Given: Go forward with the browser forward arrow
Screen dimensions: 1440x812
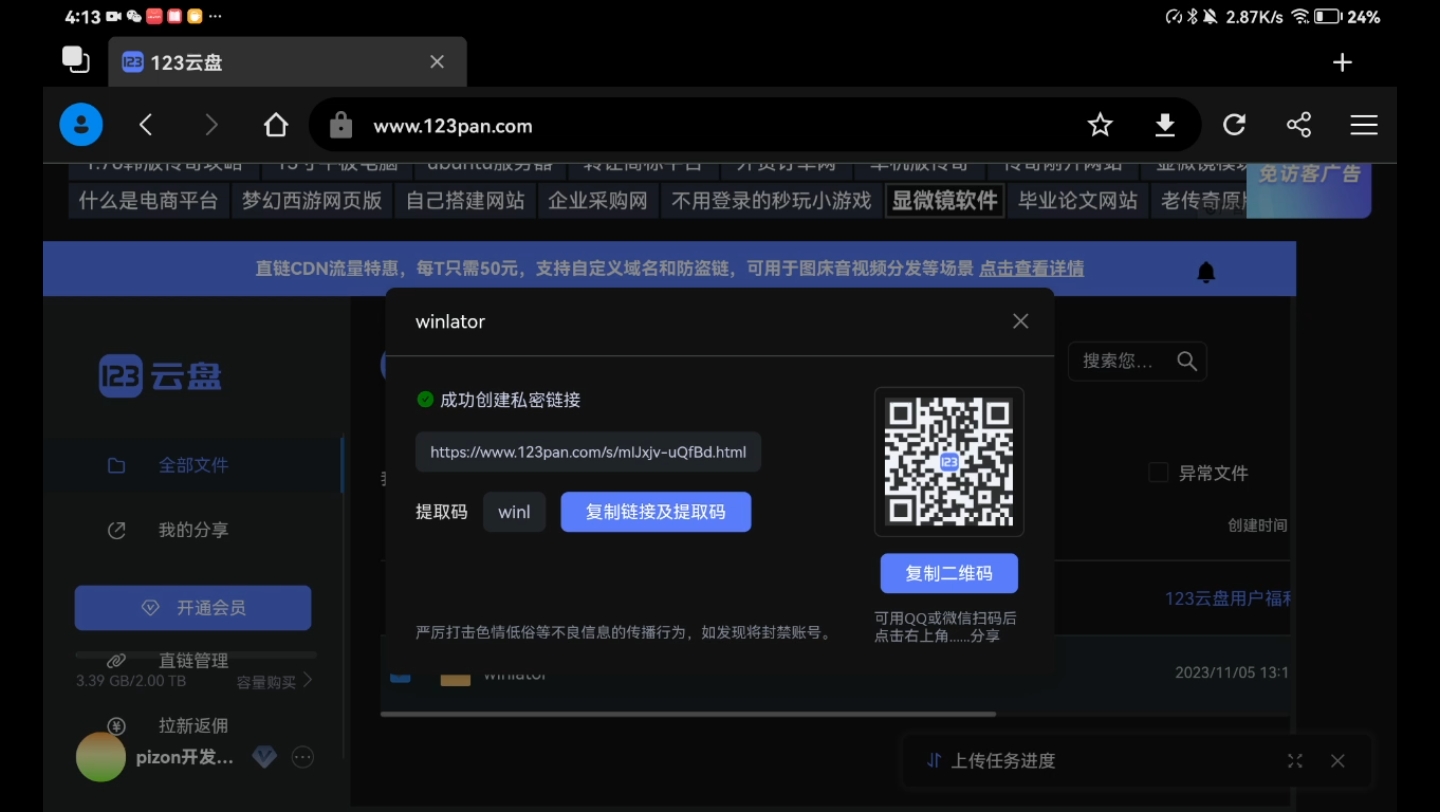Looking at the screenshot, I should click(x=211, y=125).
